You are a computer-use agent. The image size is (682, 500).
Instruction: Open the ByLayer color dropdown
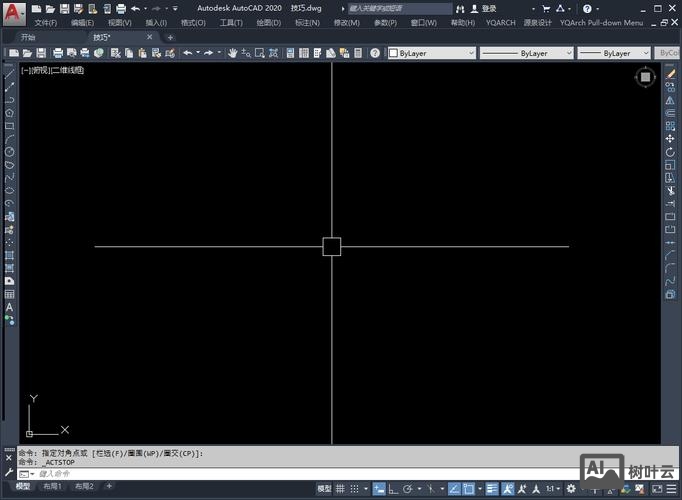(431, 53)
